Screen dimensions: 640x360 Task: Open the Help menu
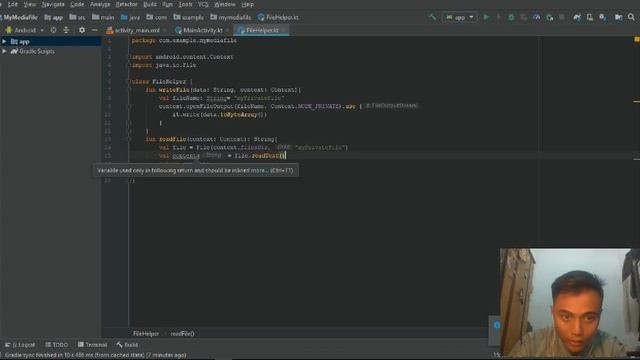pos(248,4)
